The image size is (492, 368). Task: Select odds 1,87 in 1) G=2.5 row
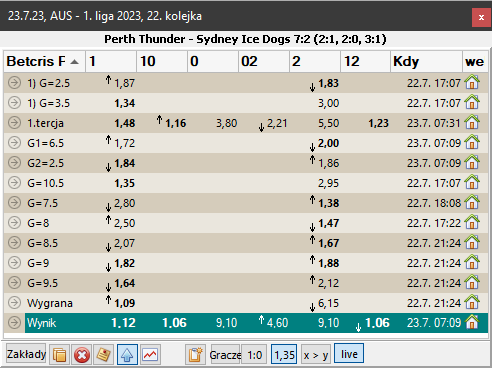124,83
